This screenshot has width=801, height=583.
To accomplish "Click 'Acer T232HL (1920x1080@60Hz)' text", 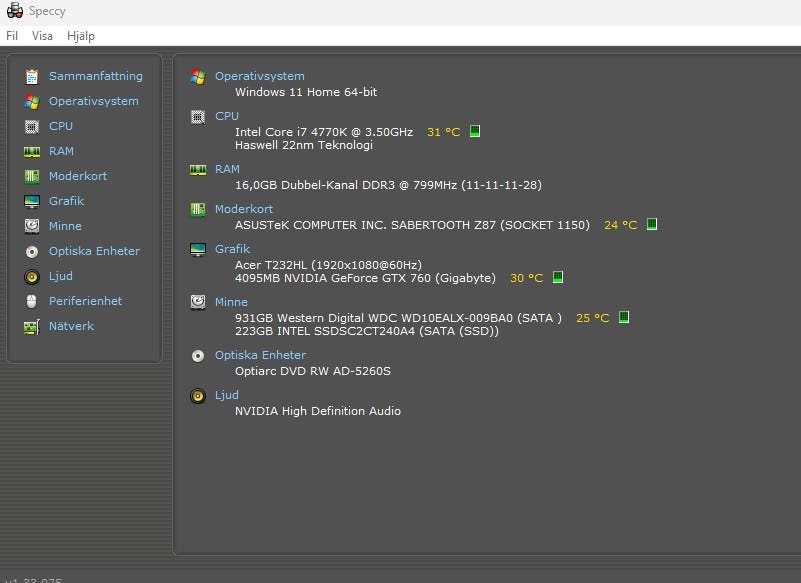I will (x=328, y=265).
